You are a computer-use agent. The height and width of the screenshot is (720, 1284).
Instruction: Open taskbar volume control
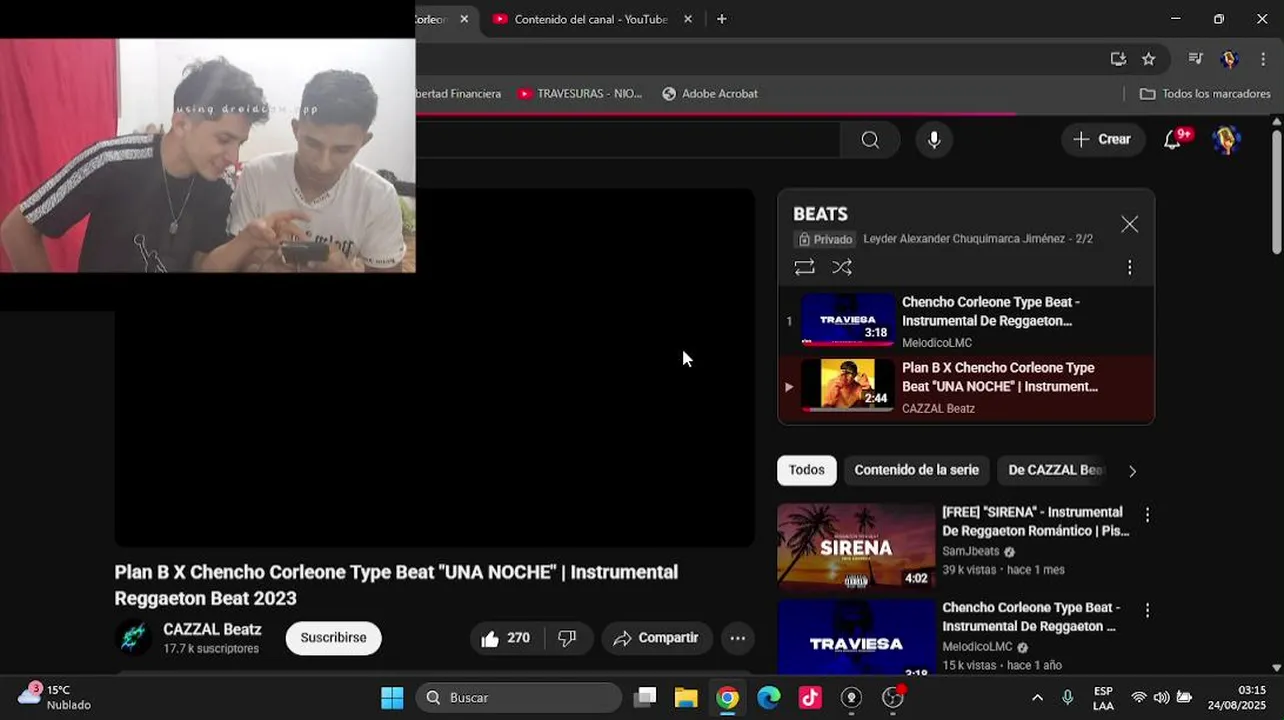pos(1161,697)
